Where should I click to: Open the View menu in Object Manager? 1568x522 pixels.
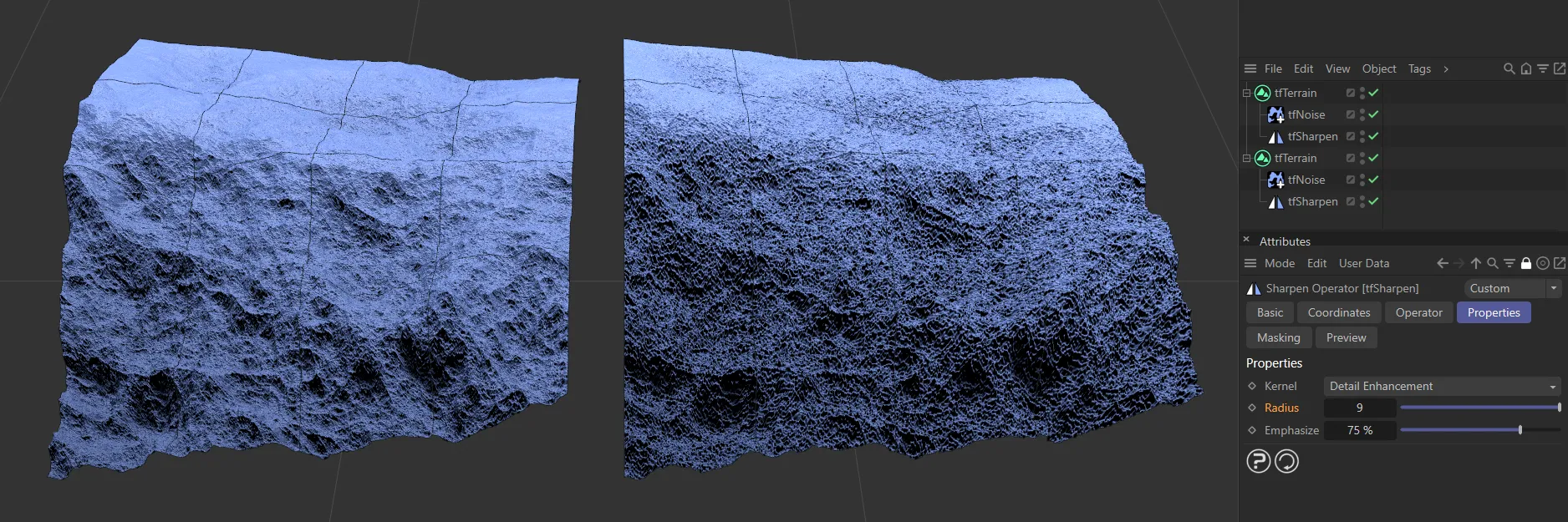[1337, 68]
